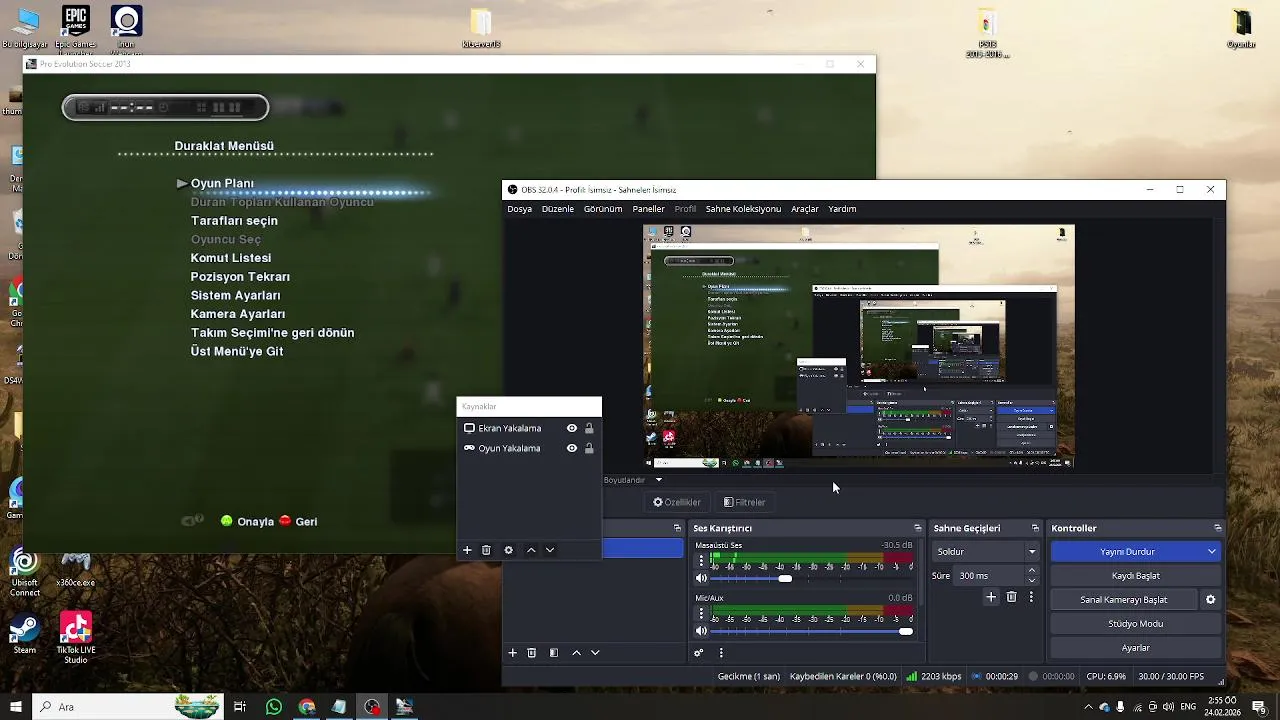Select Oyun Yakalama source row
This screenshot has height=720, width=1280.
point(529,448)
